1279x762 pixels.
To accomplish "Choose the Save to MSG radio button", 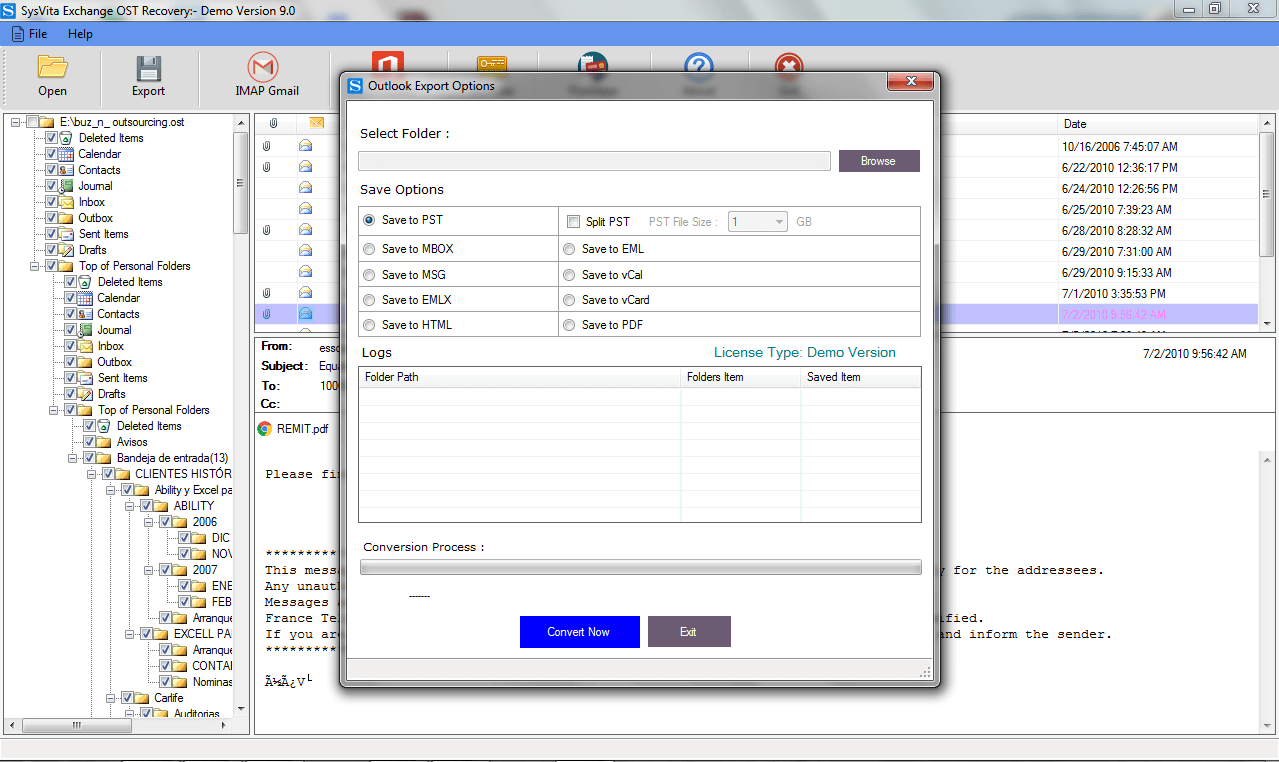I will tap(370, 275).
